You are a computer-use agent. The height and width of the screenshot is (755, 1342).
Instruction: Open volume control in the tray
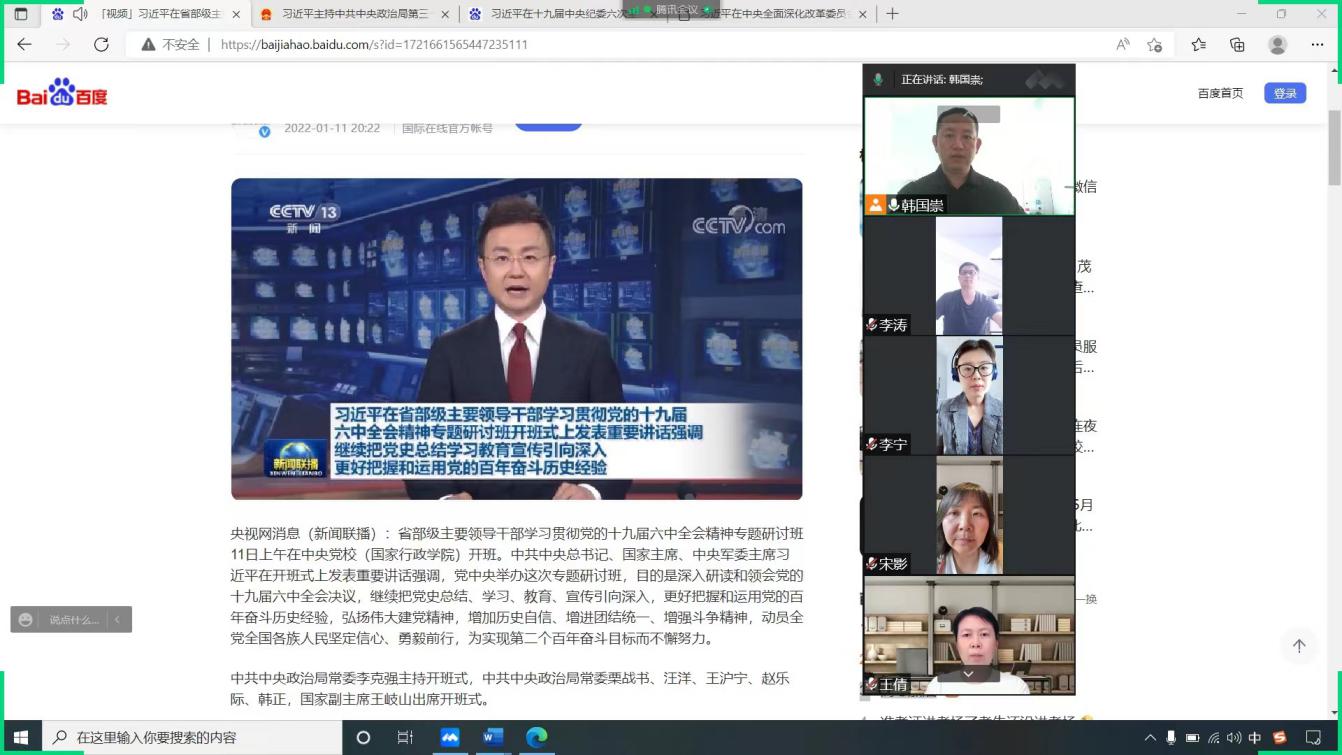(x=1234, y=738)
